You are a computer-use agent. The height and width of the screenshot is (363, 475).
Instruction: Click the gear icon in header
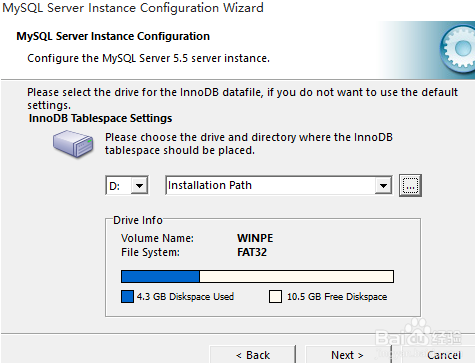[458, 49]
